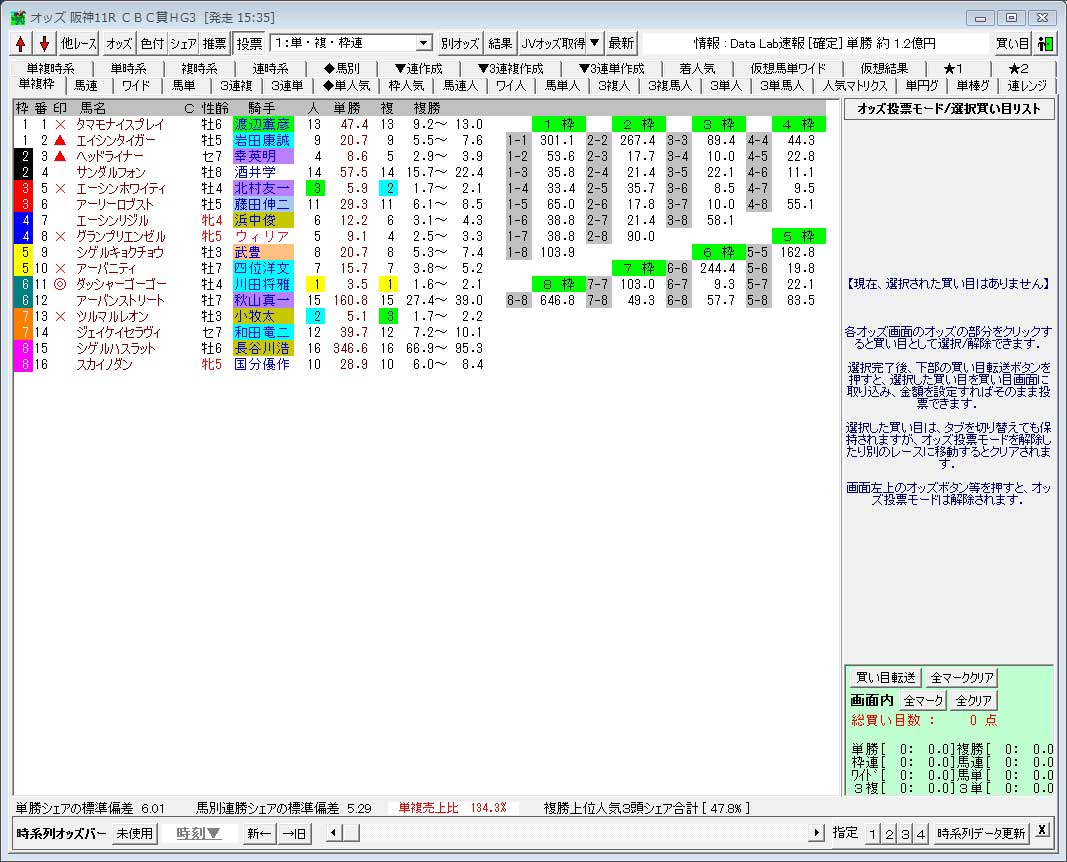
Task: Toggle the 未使用 time-series button
Action: (x=134, y=833)
